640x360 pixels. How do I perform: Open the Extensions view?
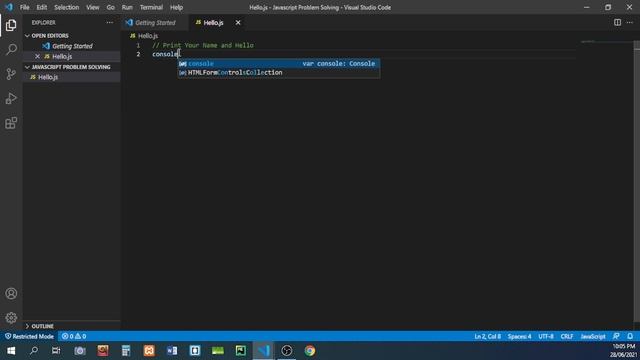[x=11, y=123]
